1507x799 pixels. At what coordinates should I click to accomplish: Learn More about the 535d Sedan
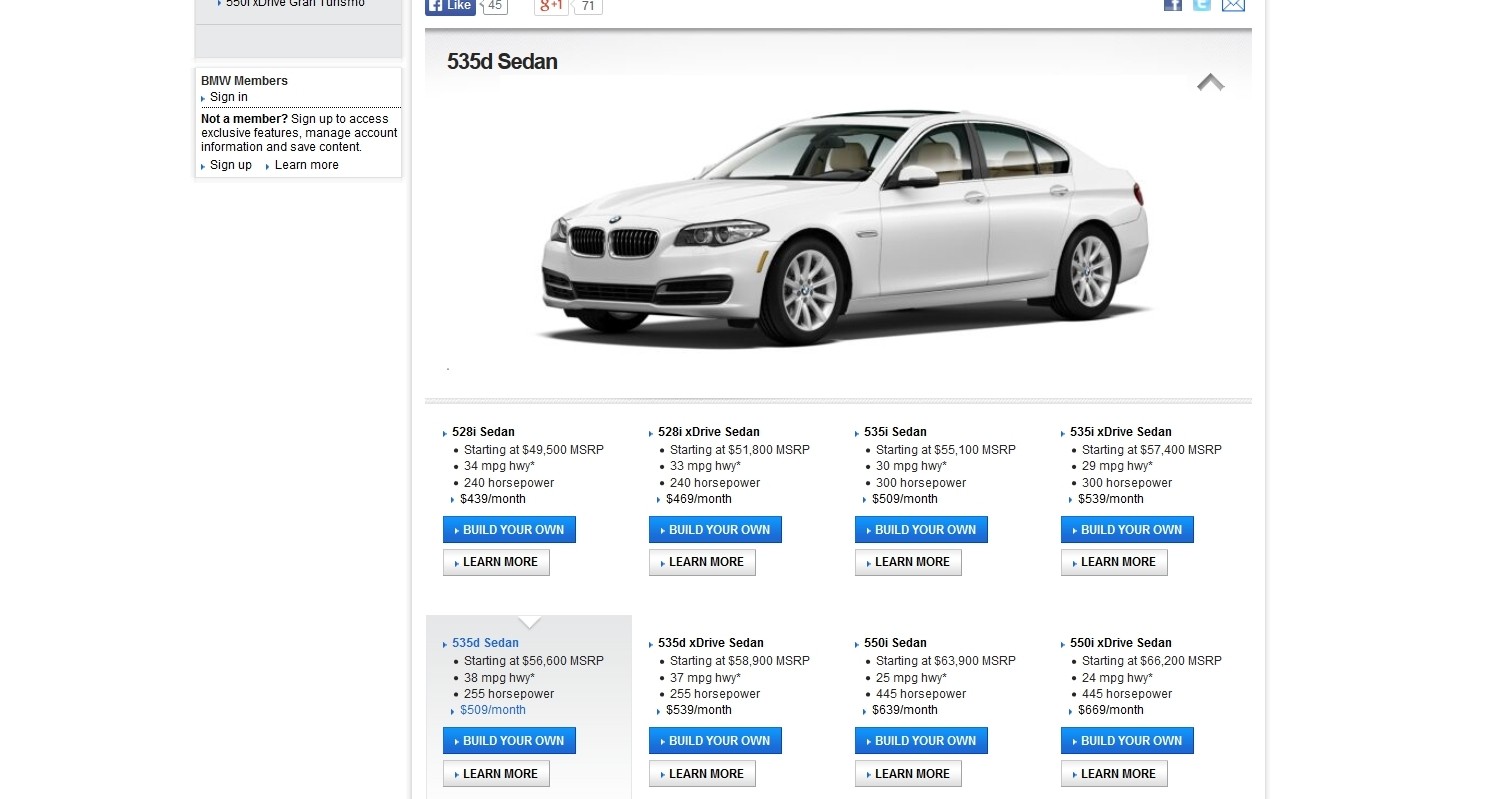coord(496,774)
